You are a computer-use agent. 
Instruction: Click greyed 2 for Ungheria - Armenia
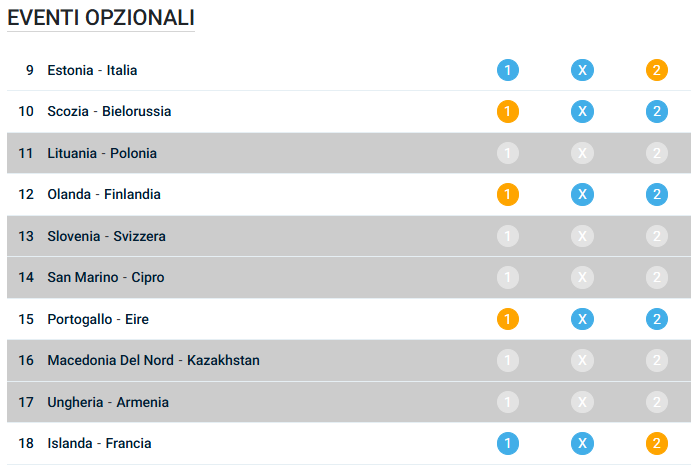tap(656, 402)
